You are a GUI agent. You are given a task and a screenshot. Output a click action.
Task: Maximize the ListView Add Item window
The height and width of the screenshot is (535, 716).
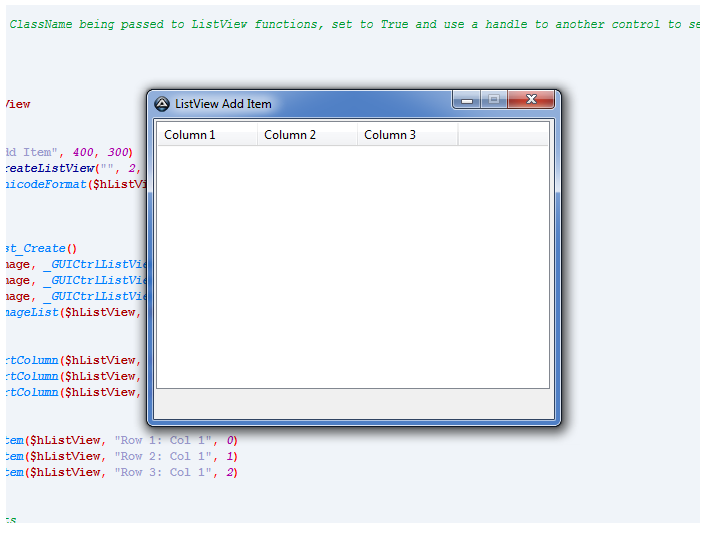click(493, 100)
